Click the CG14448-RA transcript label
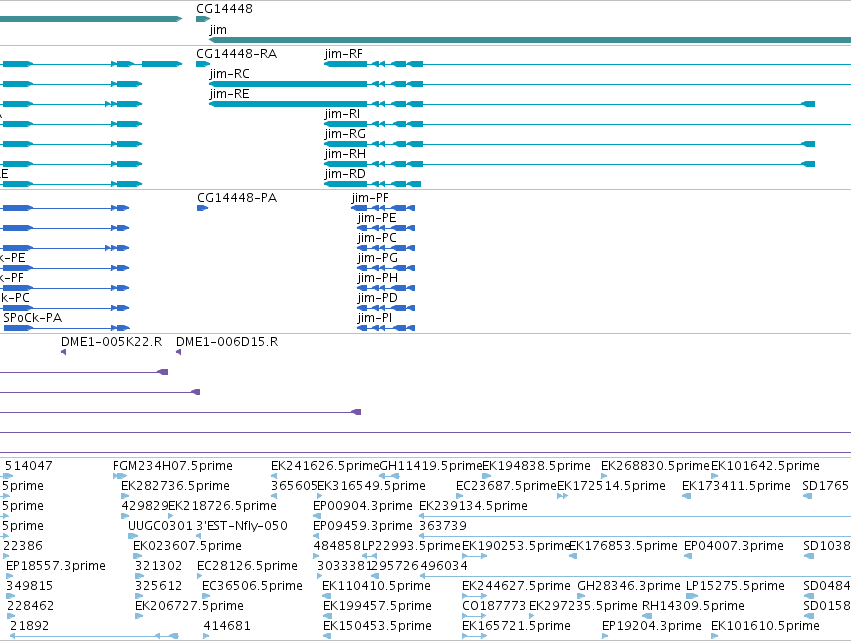The image size is (851, 641). [237, 54]
